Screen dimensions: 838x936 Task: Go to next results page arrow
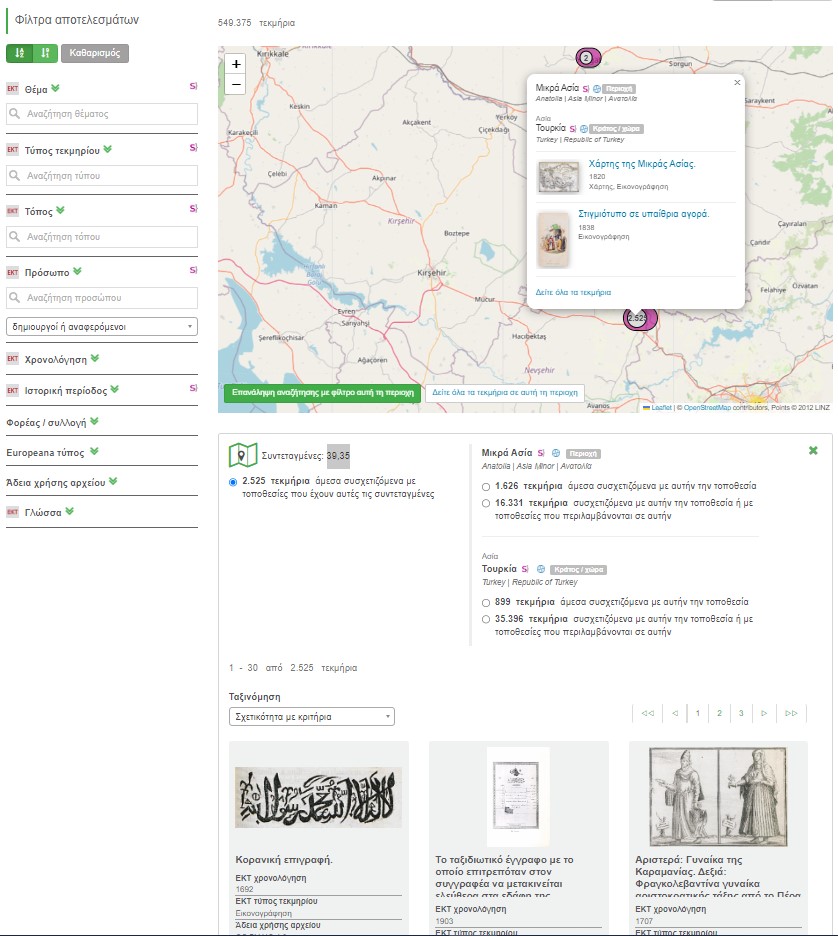(x=765, y=713)
